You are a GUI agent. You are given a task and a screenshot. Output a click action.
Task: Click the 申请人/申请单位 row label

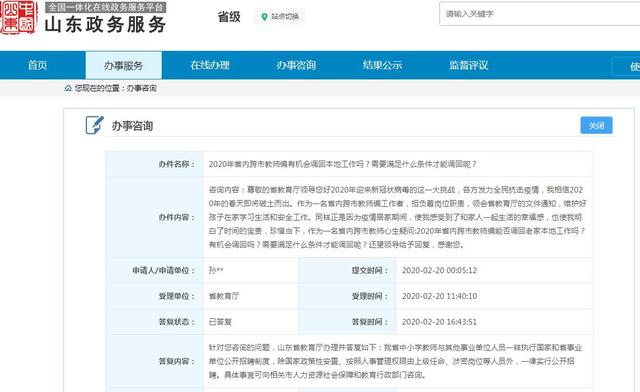pyautogui.click(x=164, y=270)
